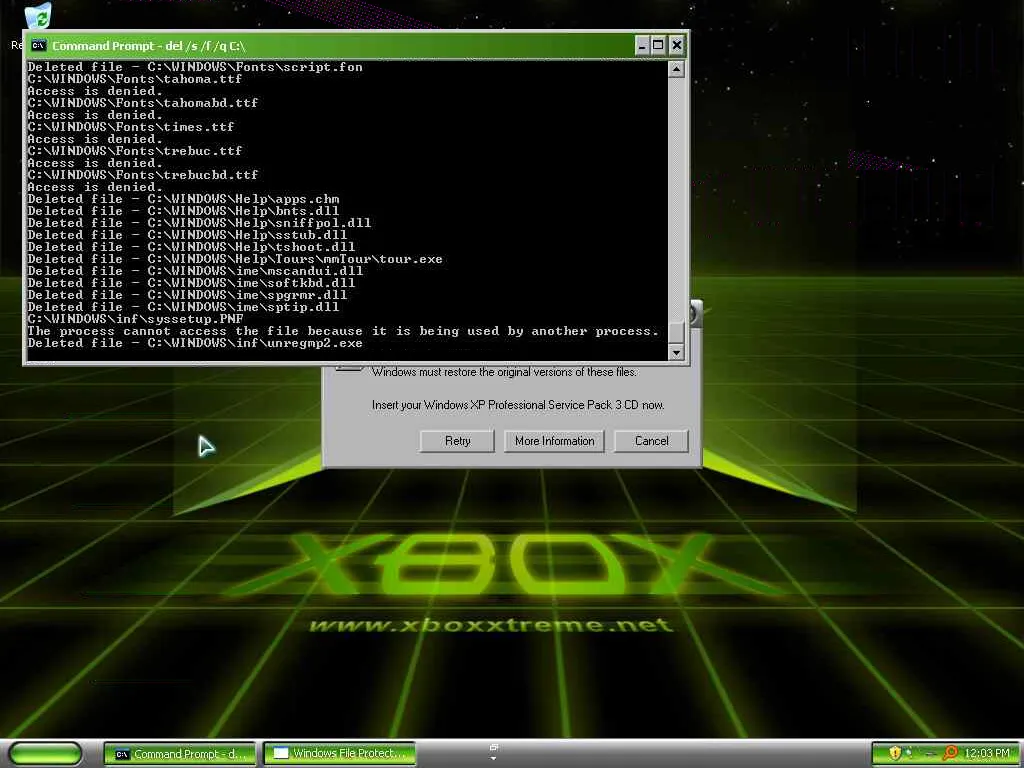Click line ending with sniffpol.dll
Viewport: 1024px width, 768px height.
point(199,223)
